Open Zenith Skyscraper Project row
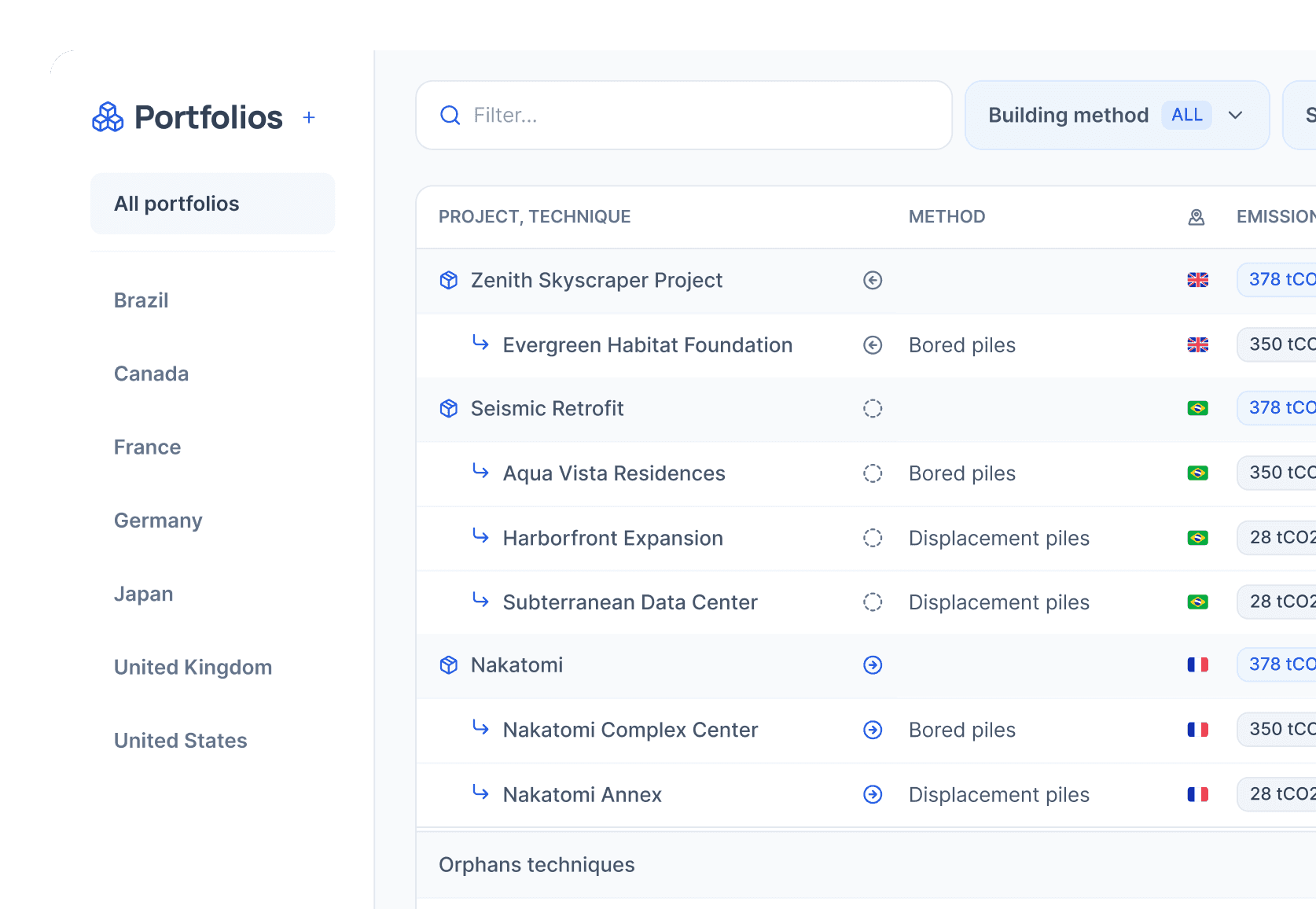 866,281
